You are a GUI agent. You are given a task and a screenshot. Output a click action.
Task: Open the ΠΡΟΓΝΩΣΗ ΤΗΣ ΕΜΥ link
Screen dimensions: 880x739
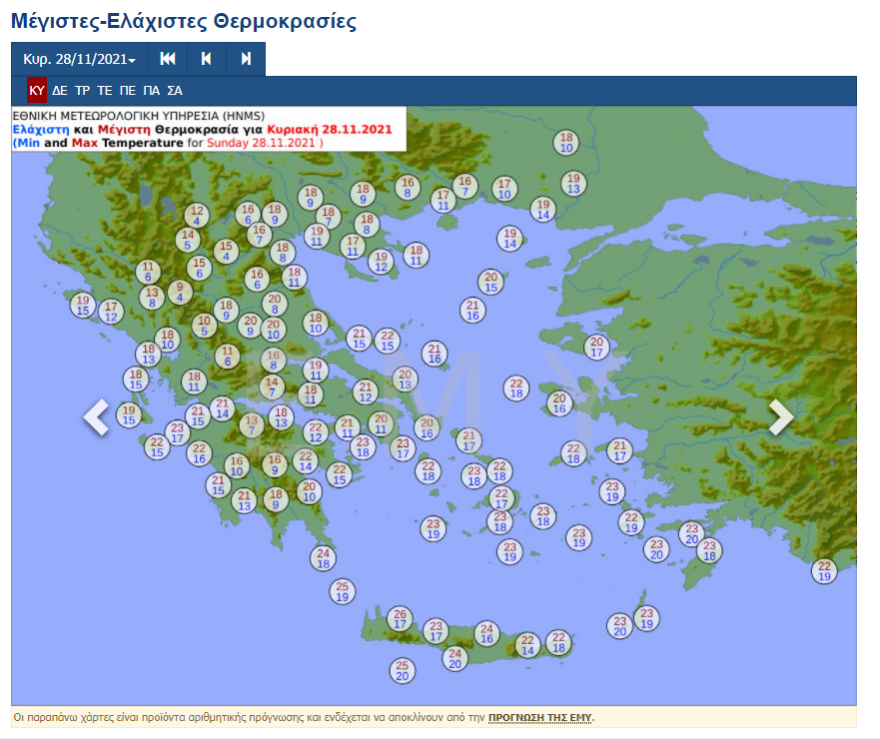539,718
